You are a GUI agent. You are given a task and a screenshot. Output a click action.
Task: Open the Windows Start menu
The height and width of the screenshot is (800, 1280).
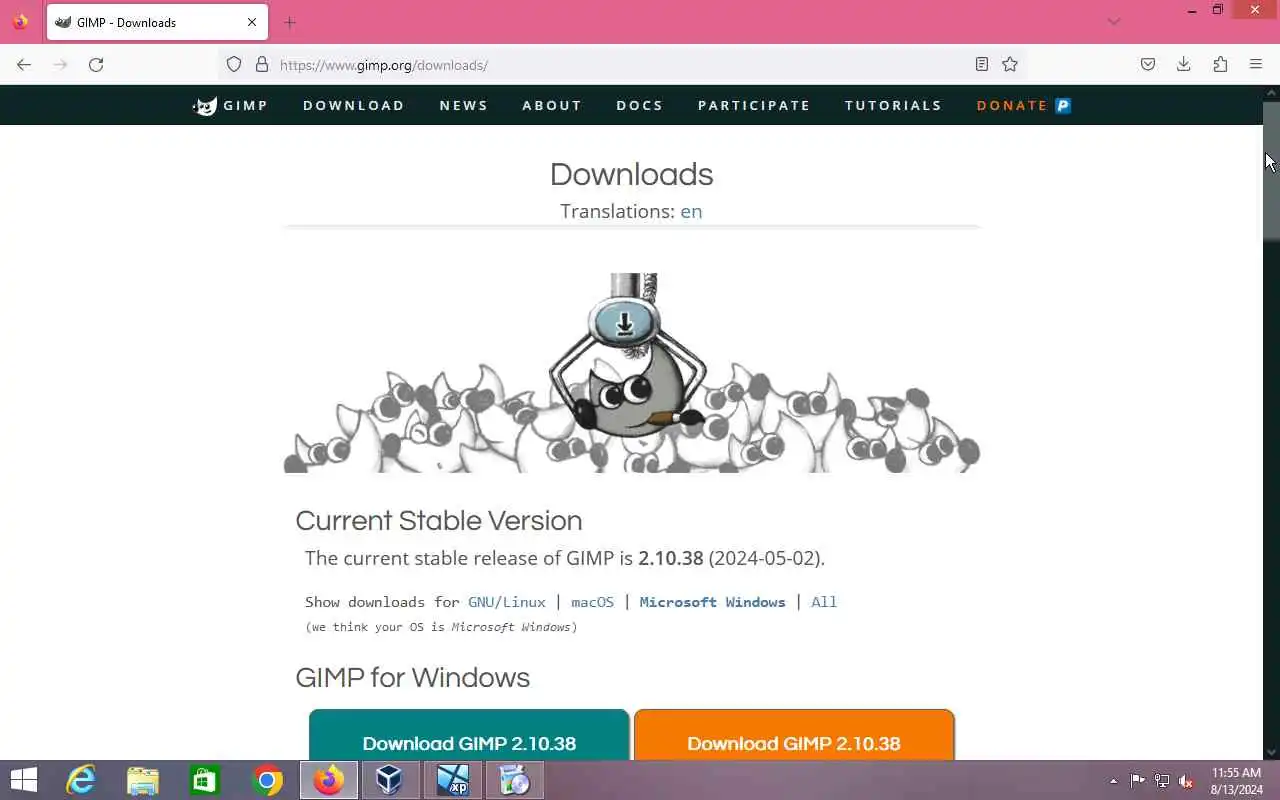click(23, 780)
